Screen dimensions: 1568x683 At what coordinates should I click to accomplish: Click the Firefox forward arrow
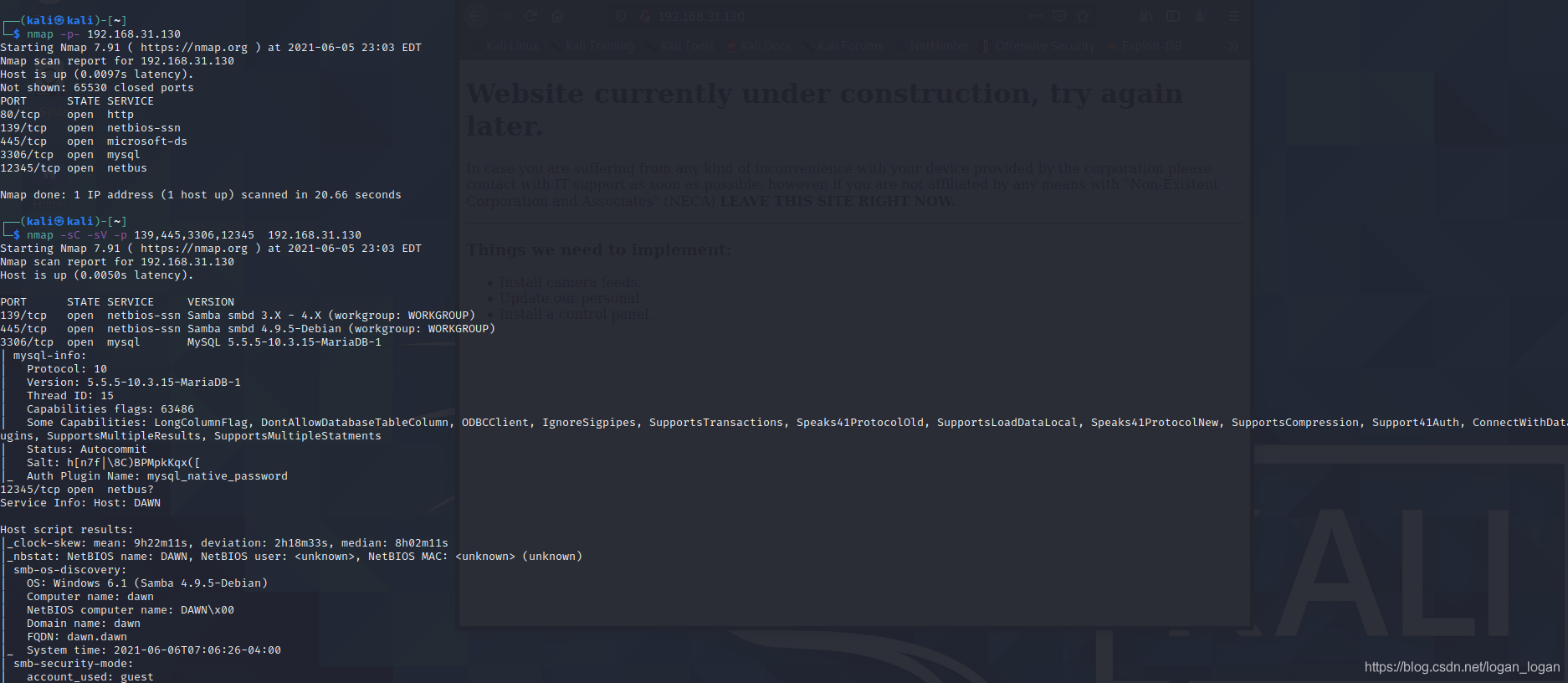tap(502, 16)
